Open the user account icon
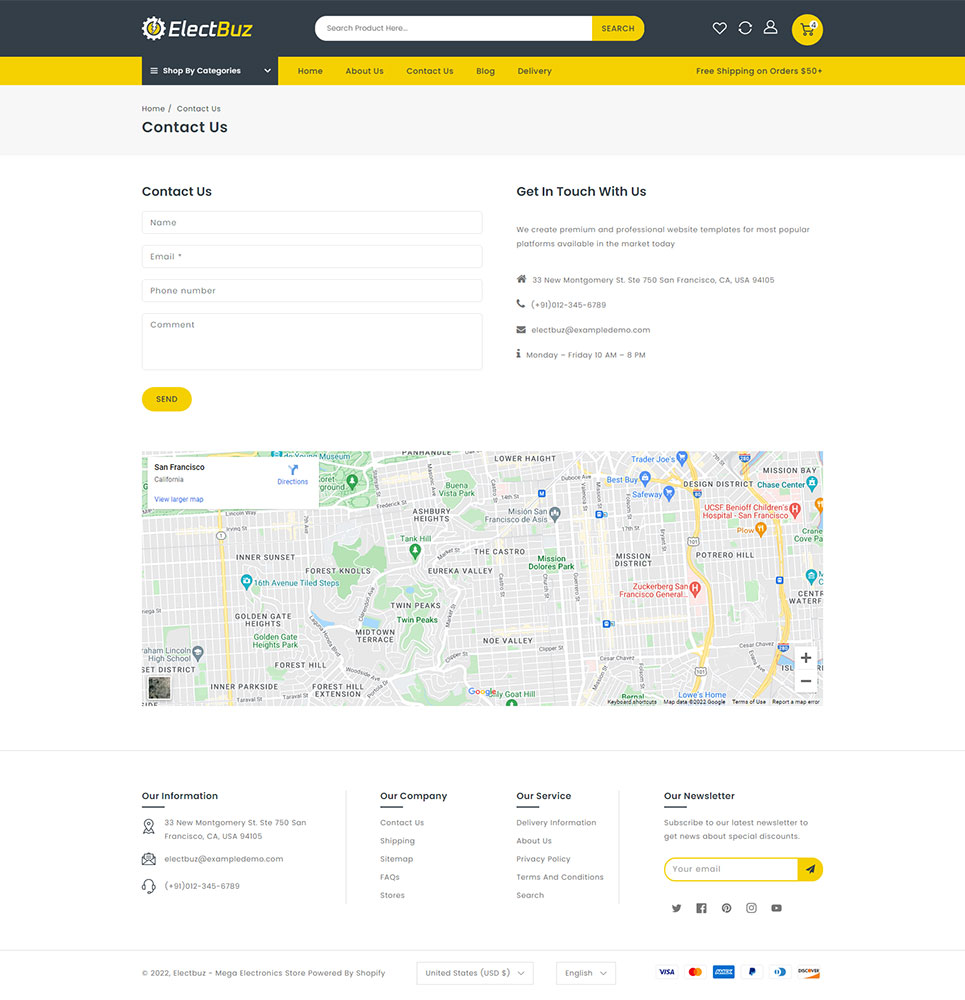This screenshot has height=1000, width=965. [770, 27]
